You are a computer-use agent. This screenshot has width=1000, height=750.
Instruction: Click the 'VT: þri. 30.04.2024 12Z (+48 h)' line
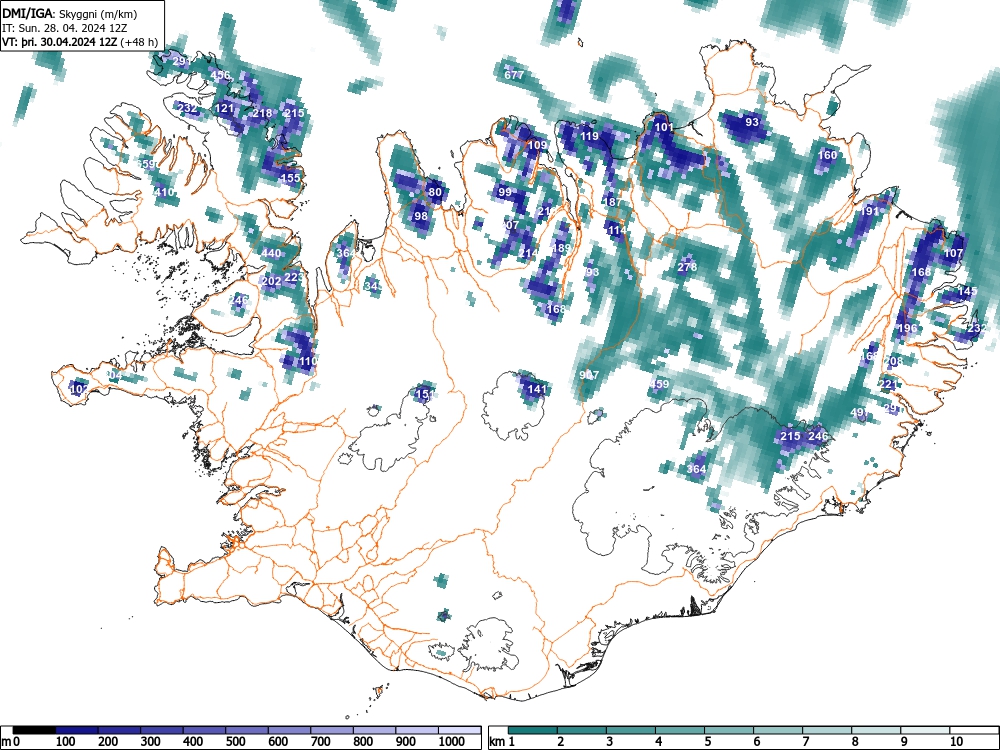coord(80,42)
